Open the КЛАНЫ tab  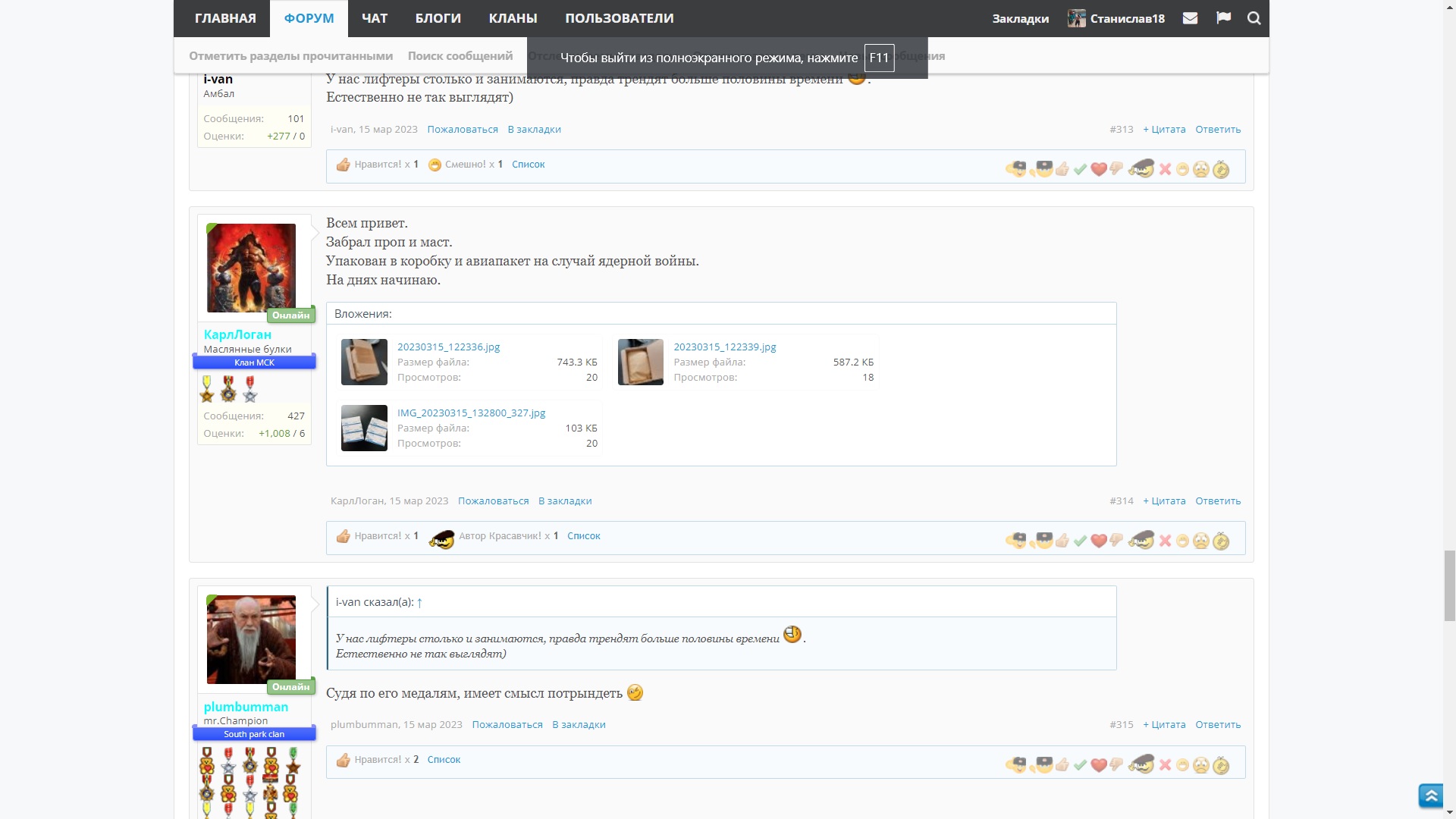pos(513,18)
